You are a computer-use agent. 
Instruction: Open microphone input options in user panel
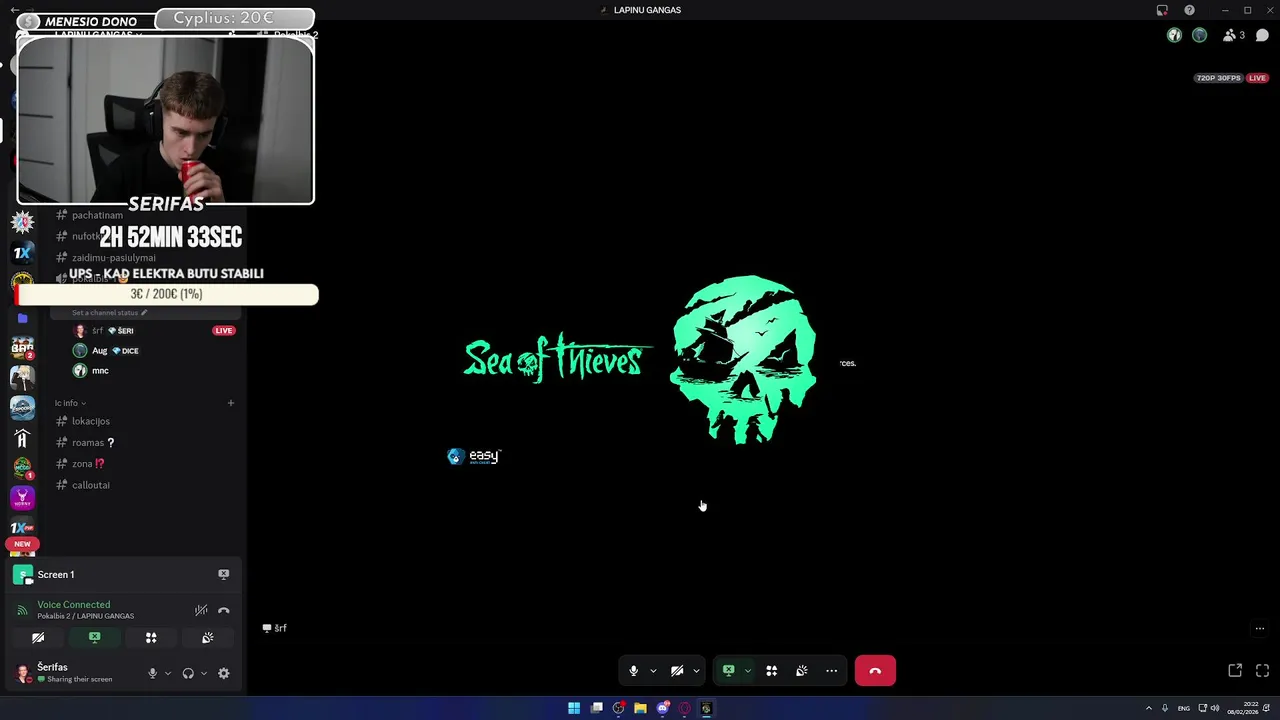point(167,673)
